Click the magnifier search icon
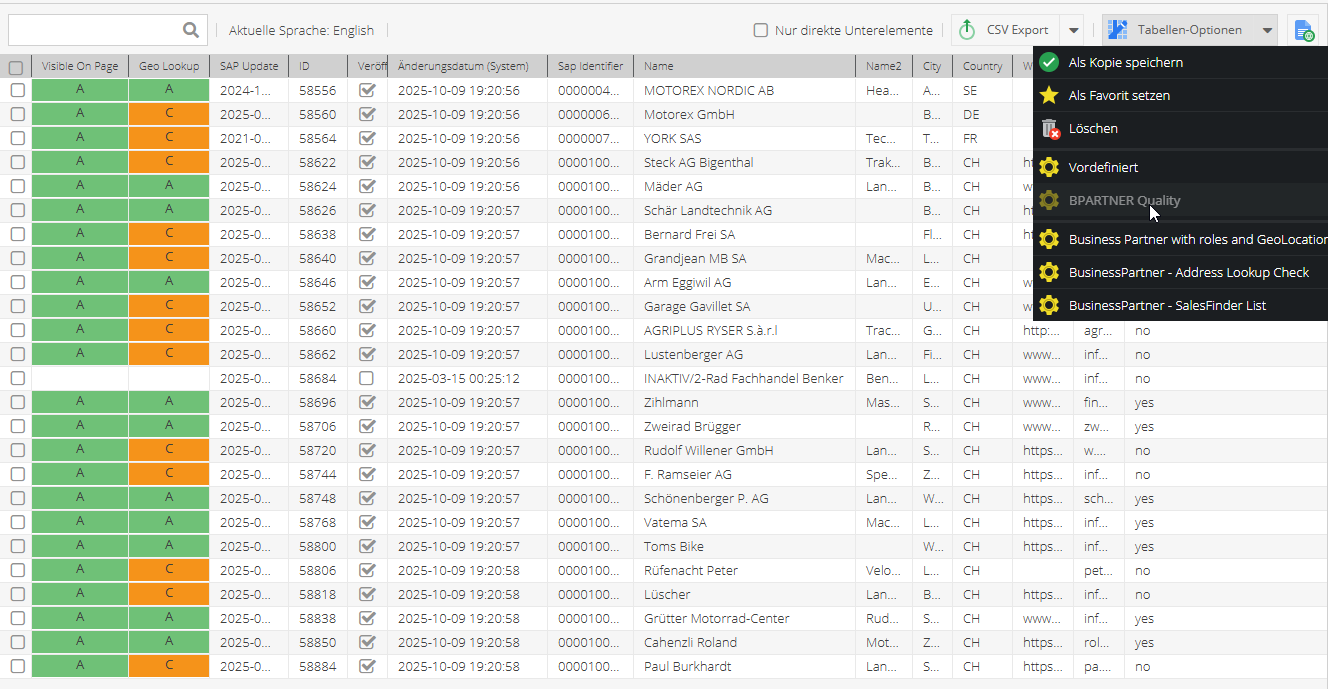 191,30
